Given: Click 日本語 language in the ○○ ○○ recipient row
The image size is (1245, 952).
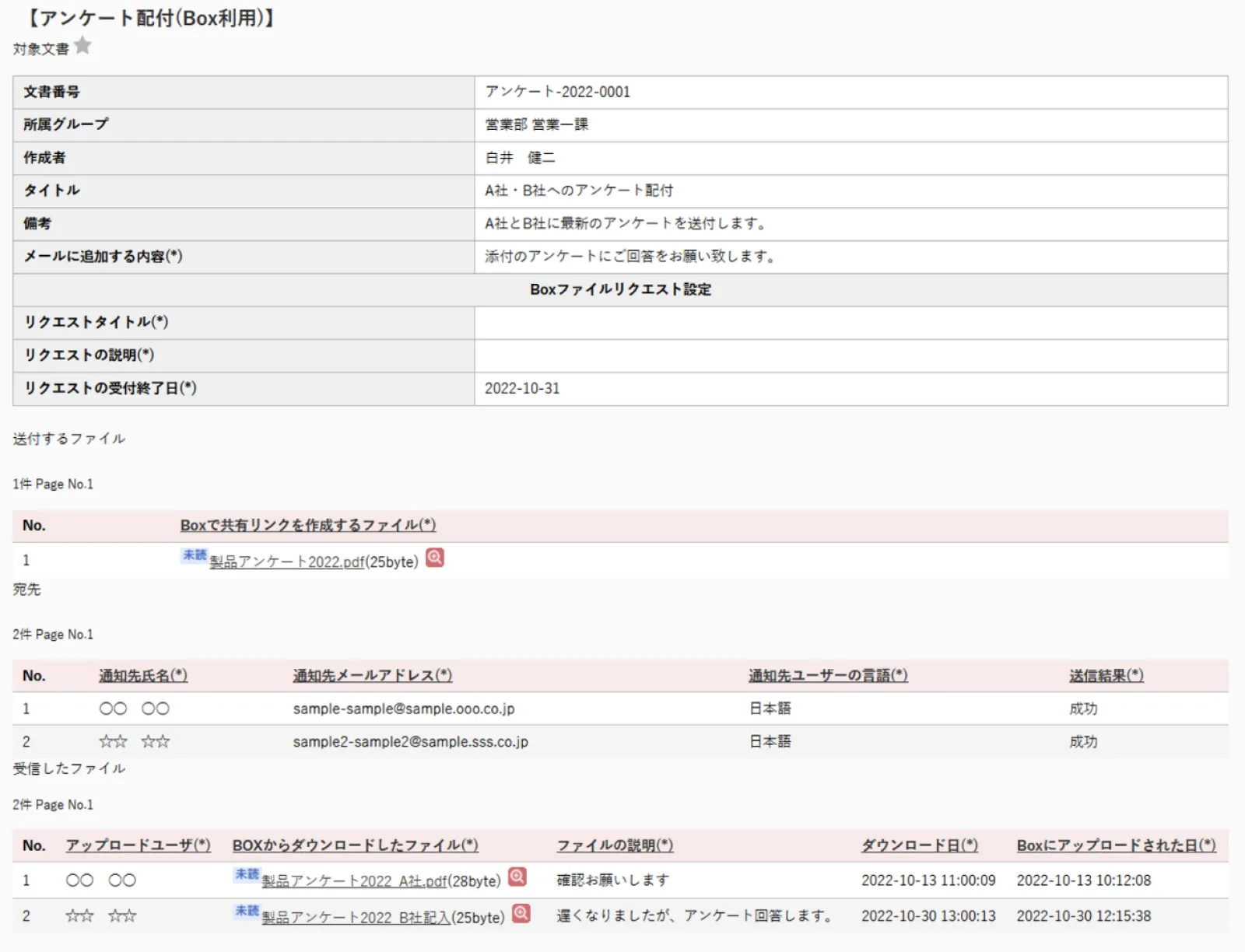Looking at the screenshot, I should (x=770, y=709).
